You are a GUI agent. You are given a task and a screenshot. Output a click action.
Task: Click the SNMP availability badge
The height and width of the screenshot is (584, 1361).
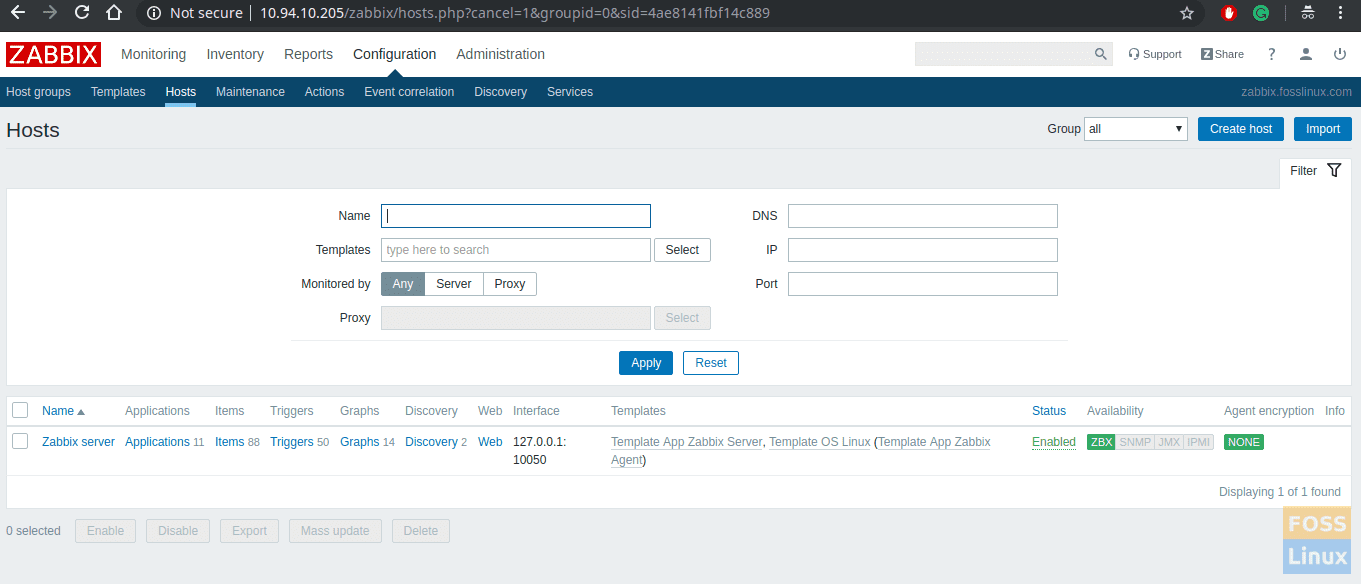pyautogui.click(x=1135, y=442)
